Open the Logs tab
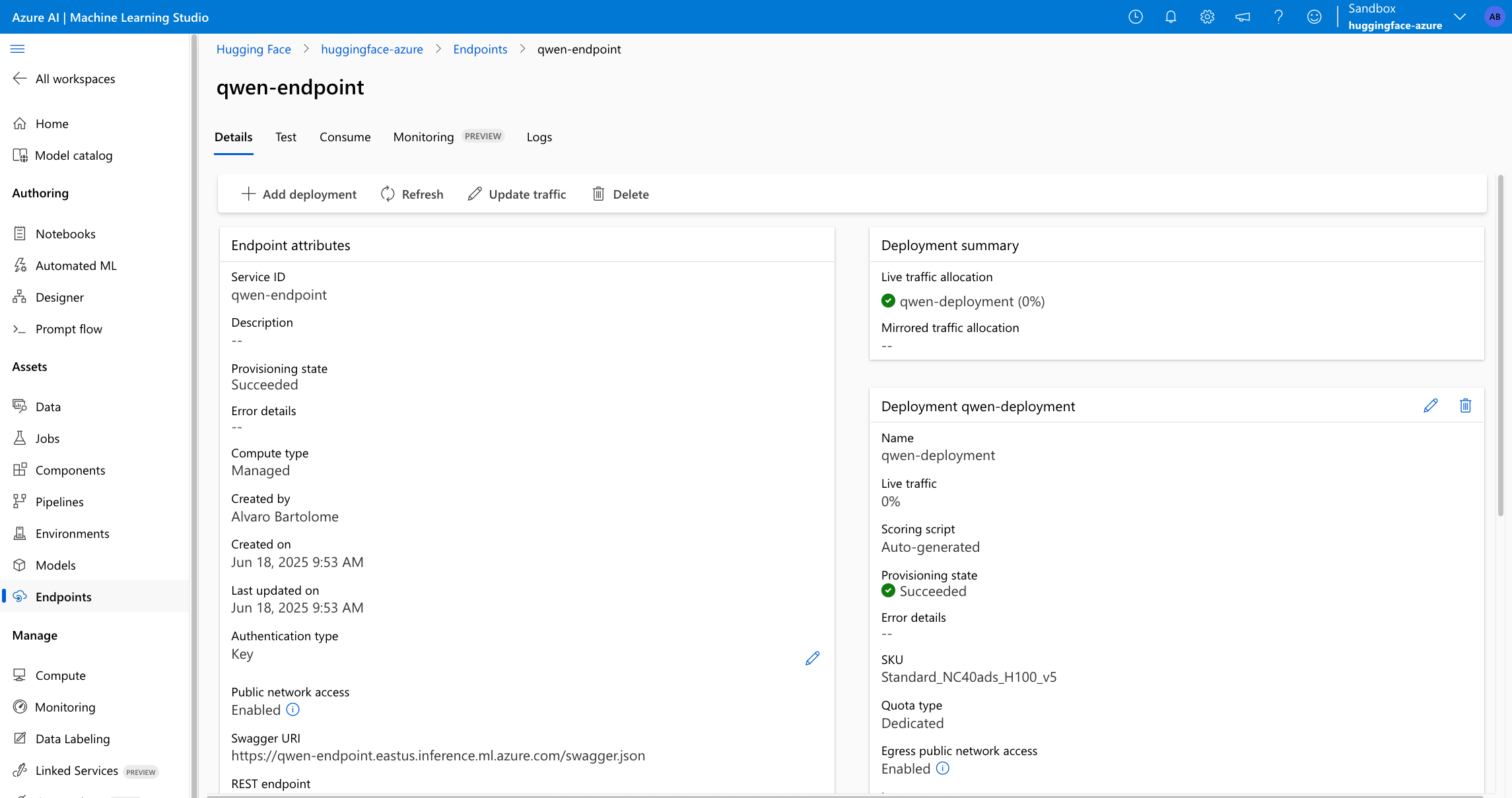1512x798 pixels. tap(539, 137)
